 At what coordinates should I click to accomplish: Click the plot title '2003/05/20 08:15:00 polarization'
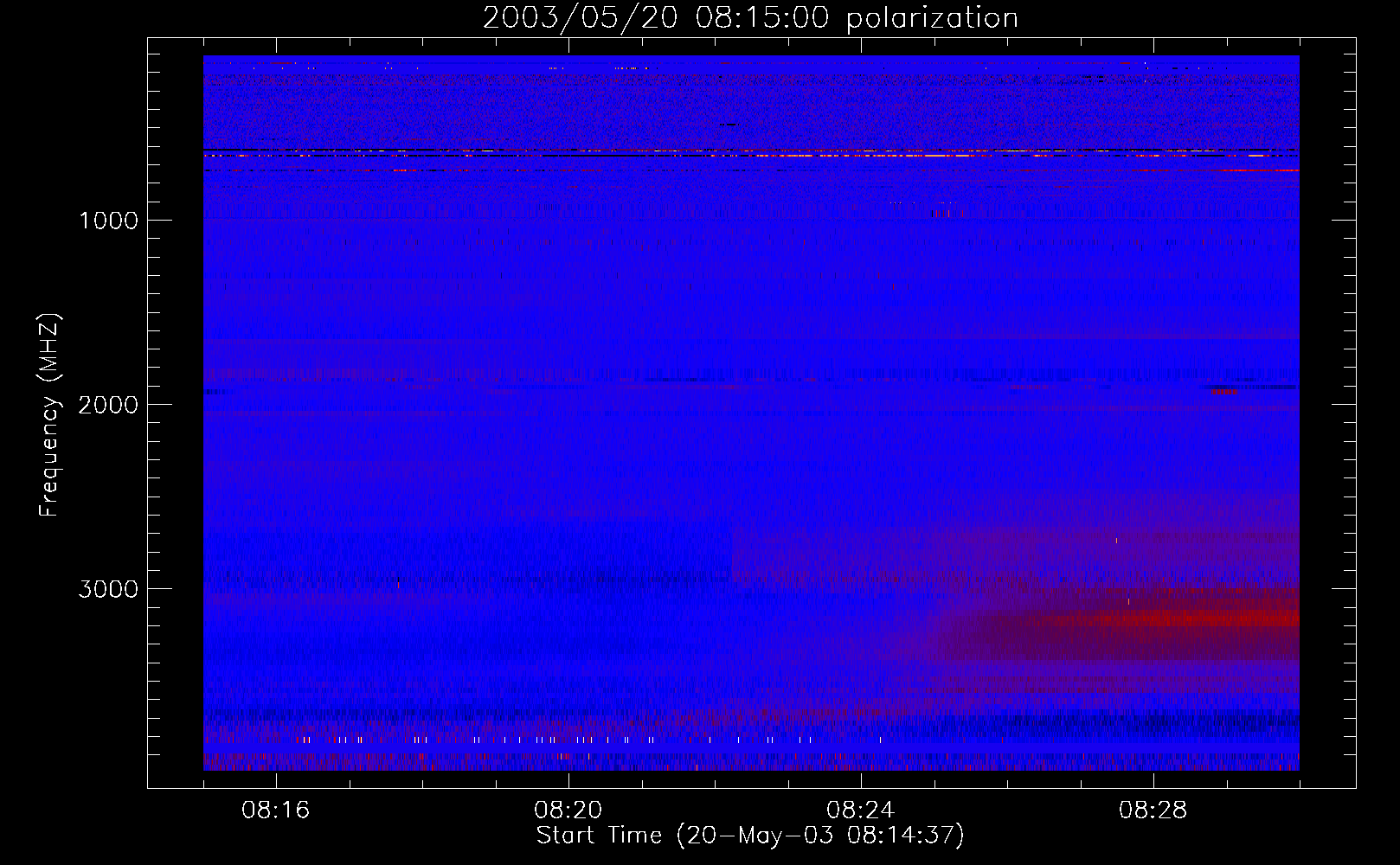click(x=750, y=18)
